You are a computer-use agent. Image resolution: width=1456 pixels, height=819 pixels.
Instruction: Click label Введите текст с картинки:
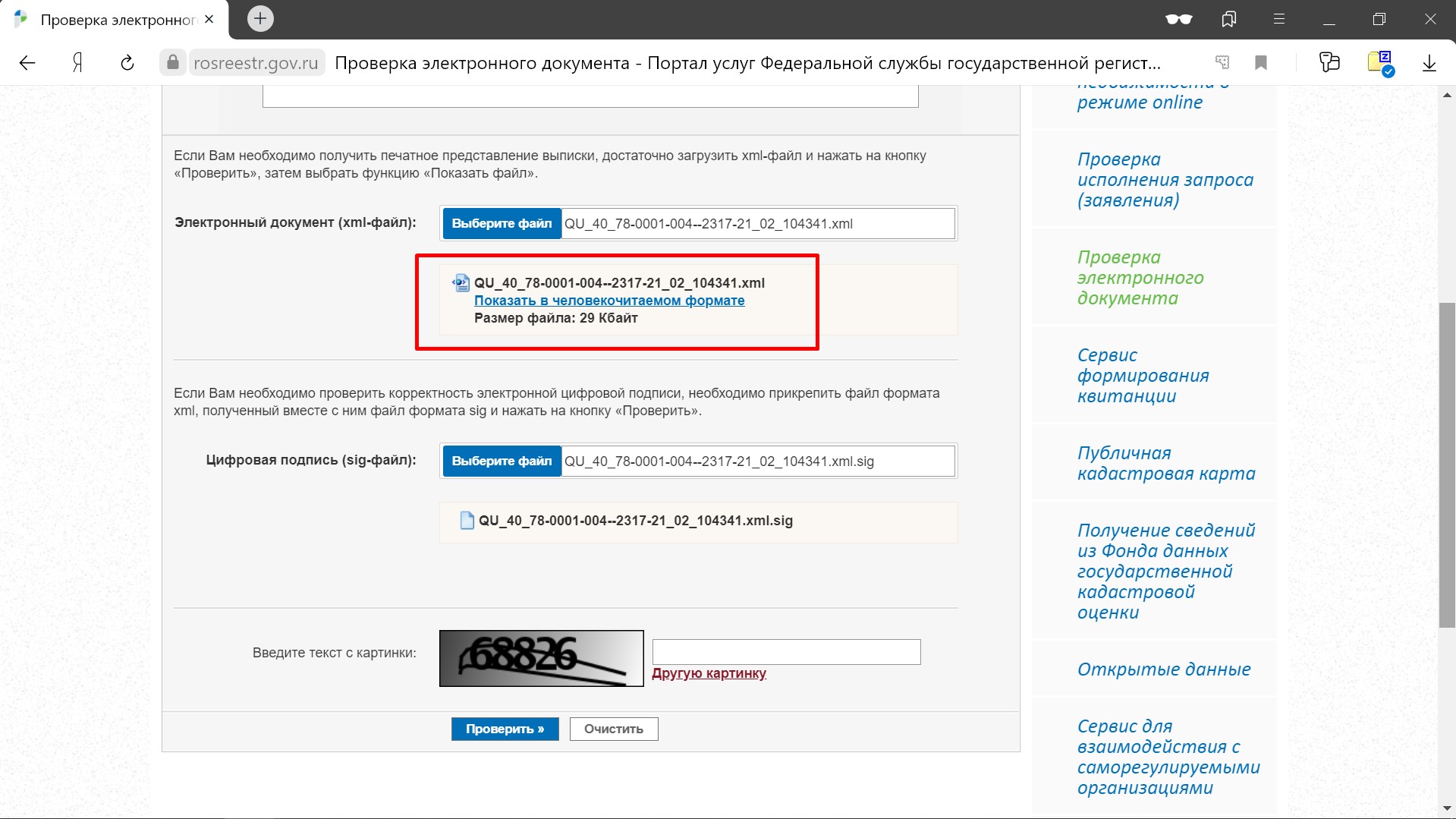pos(335,653)
